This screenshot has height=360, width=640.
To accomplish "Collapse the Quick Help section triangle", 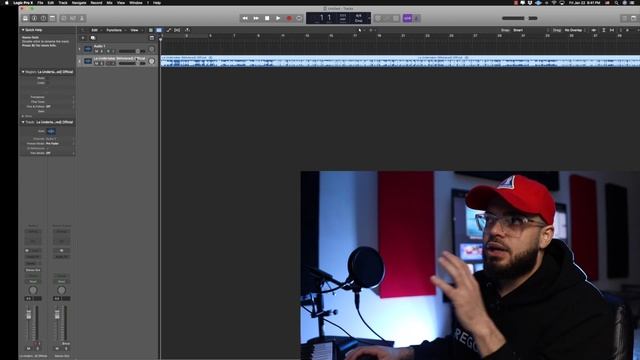I will (x=23, y=30).
